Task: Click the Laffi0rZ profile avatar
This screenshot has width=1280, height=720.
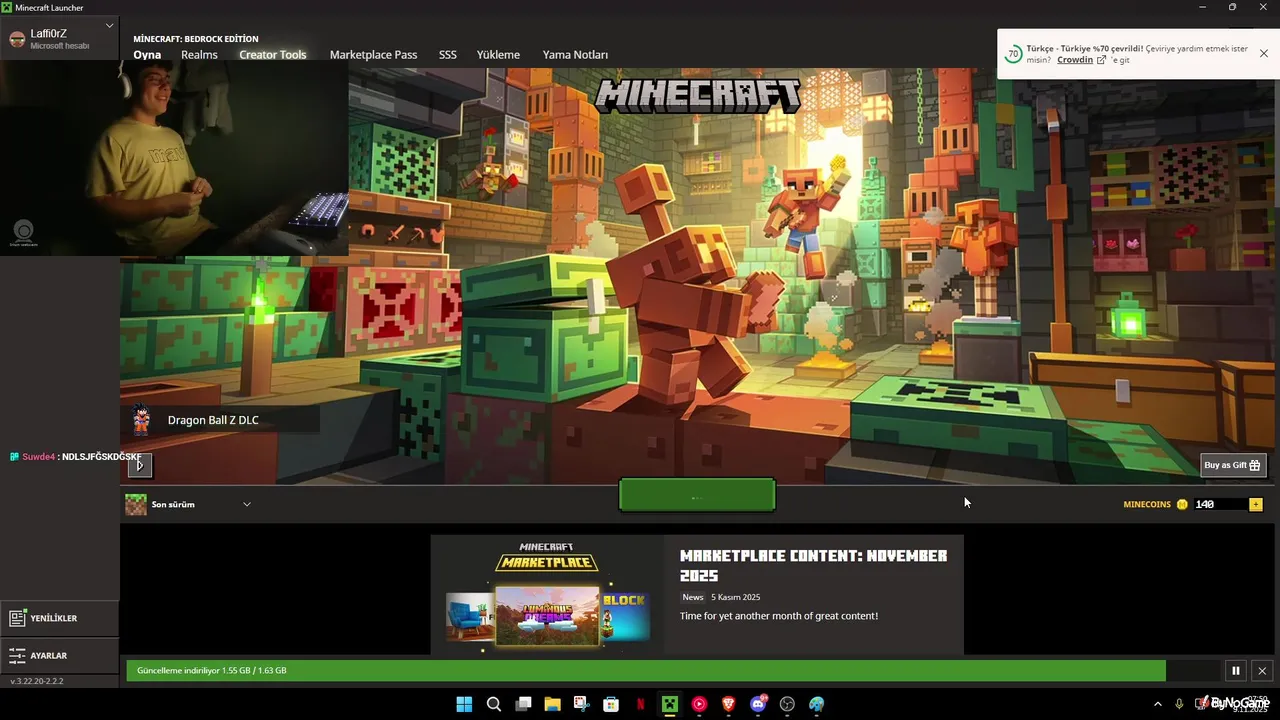Action: tap(17, 39)
